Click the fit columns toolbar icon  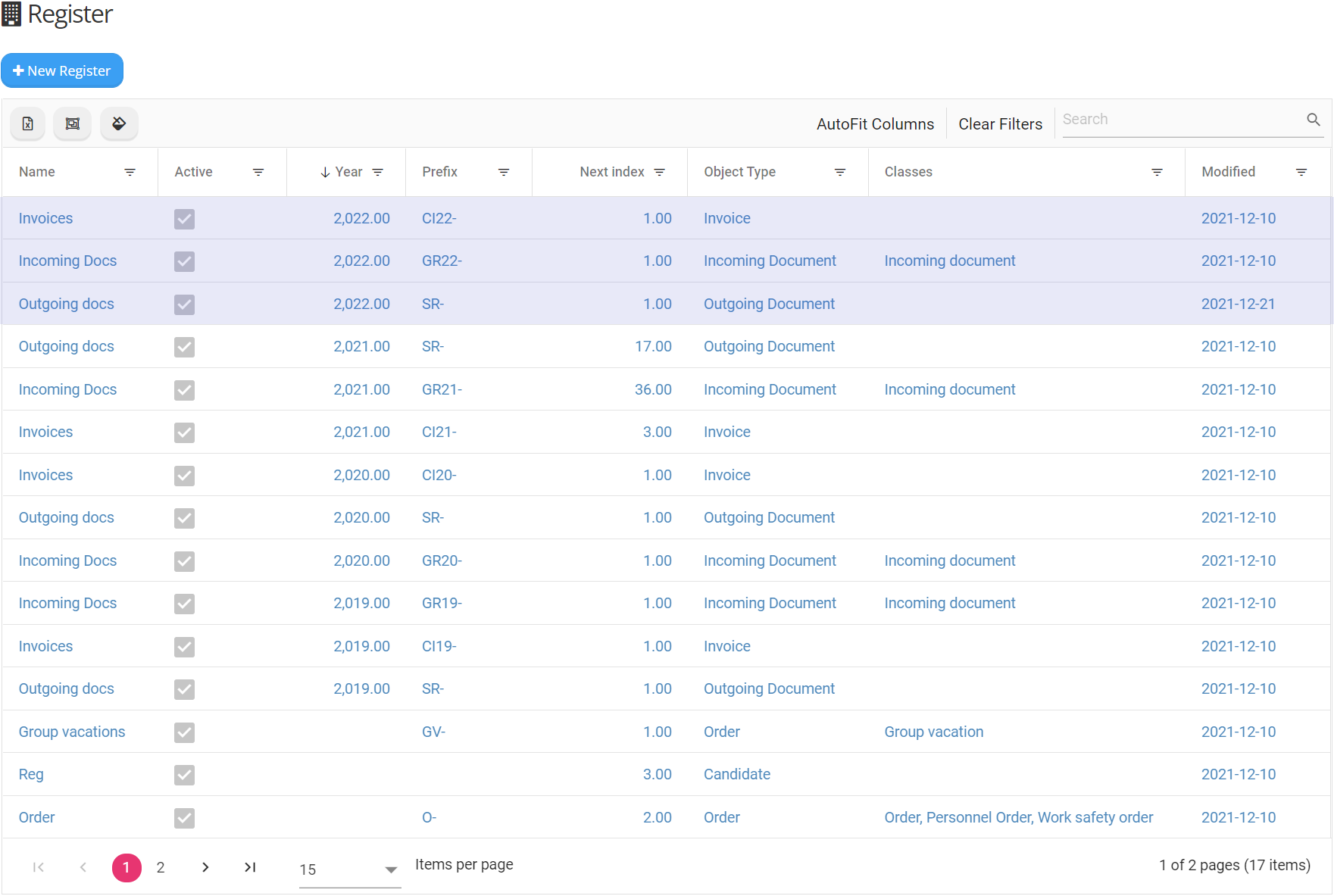[72, 123]
